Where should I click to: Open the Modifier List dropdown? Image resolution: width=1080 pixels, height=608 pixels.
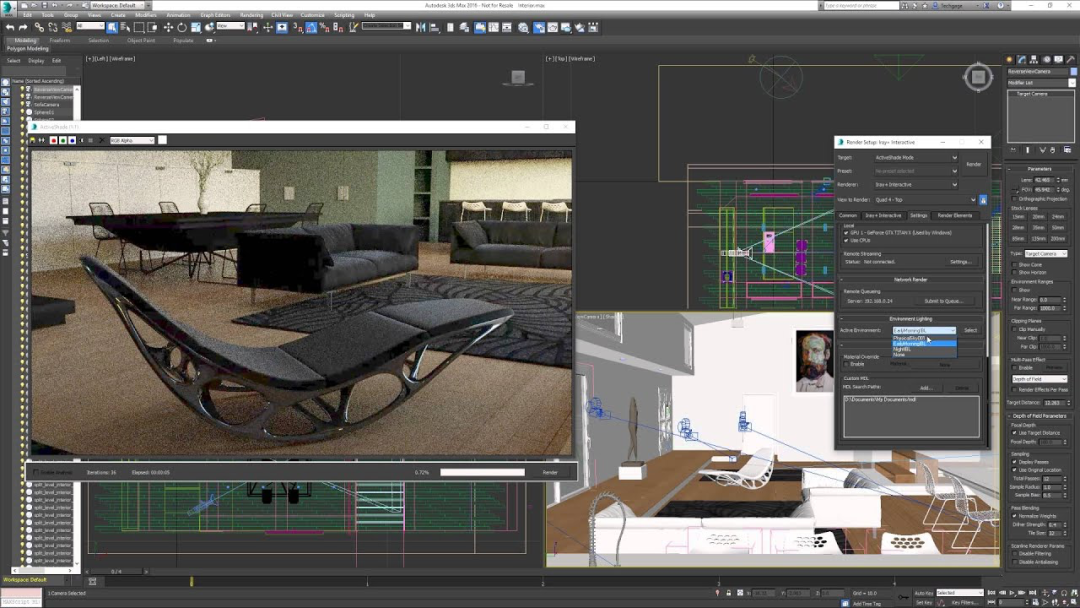1038,83
